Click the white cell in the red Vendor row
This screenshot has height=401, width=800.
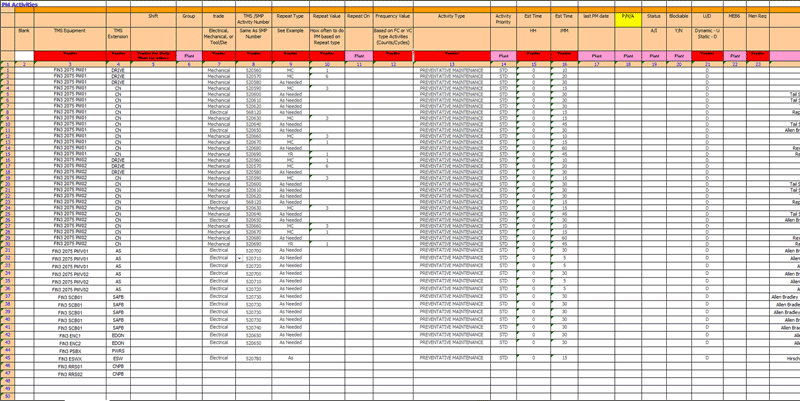click(24, 56)
